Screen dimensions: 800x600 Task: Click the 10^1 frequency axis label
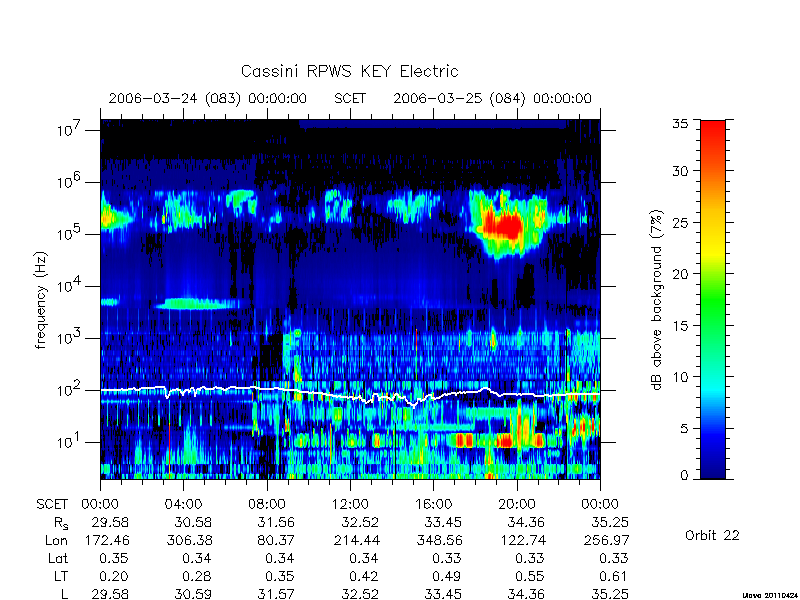pos(68,441)
